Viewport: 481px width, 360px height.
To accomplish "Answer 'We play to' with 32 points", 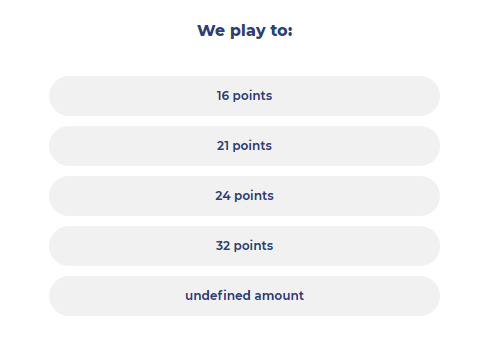I will click(244, 246).
